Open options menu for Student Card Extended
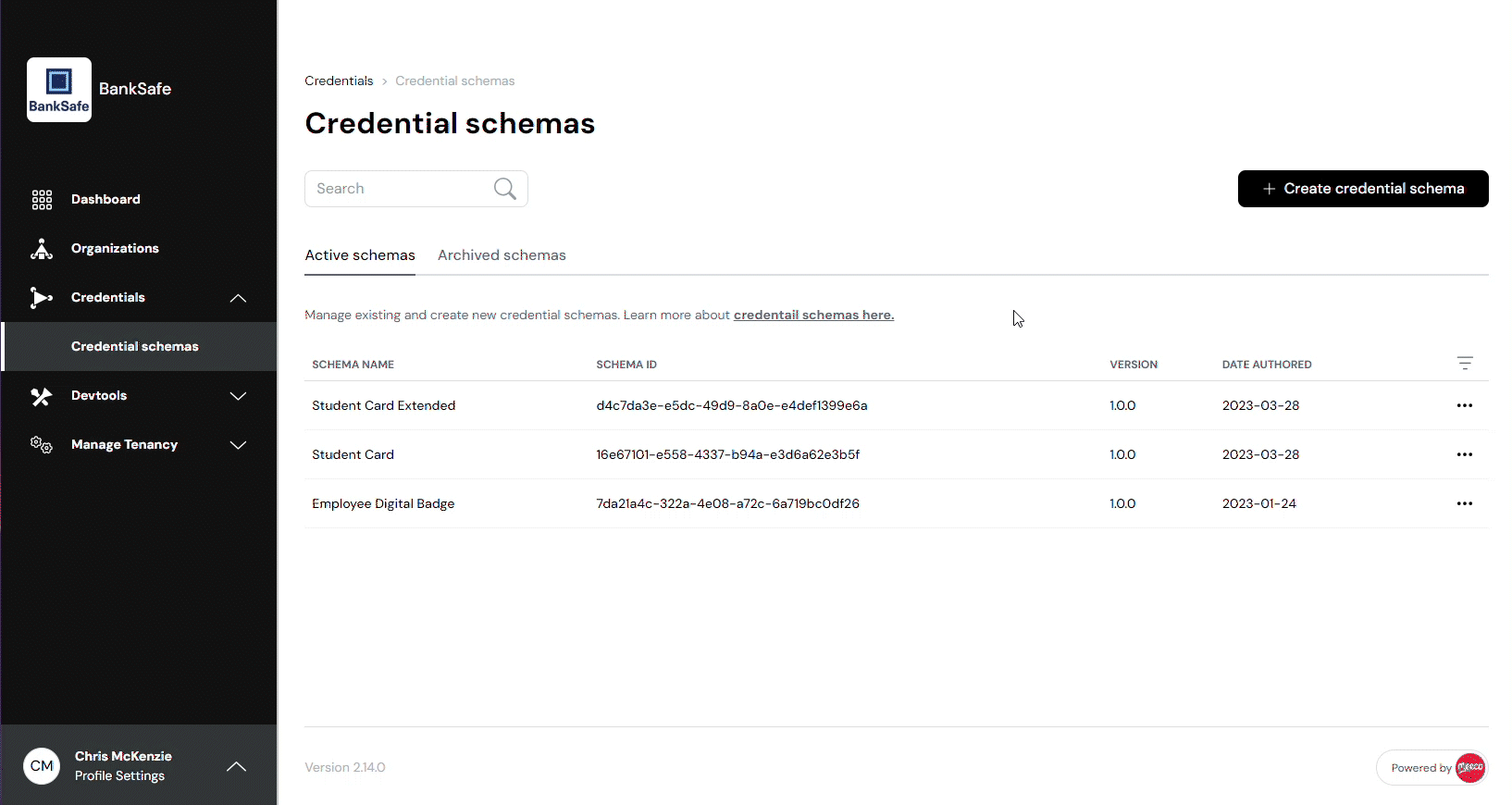This screenshot has width=1512, height=805. click(1465, 405)
